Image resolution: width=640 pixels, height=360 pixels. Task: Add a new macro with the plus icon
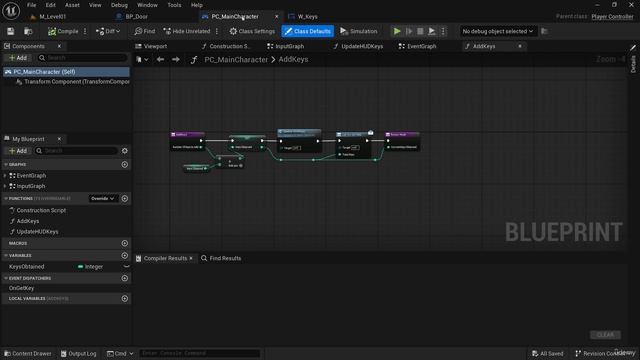(124, 243)
